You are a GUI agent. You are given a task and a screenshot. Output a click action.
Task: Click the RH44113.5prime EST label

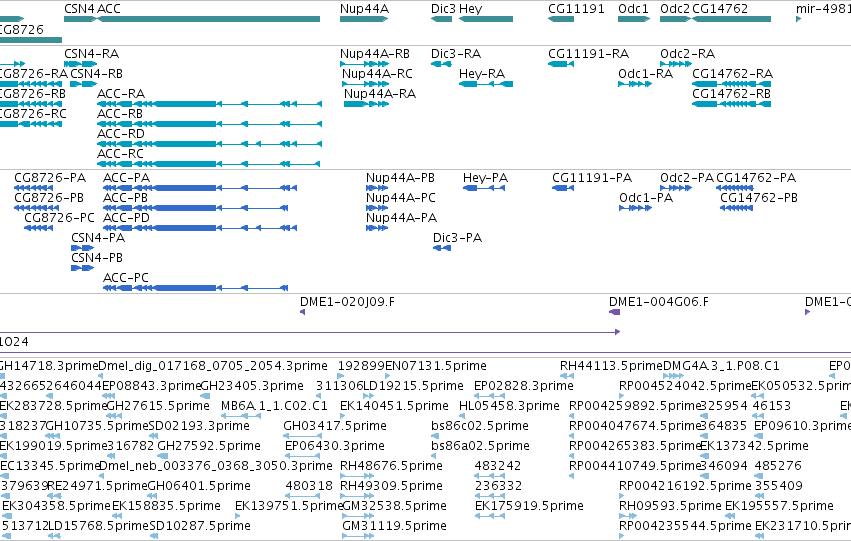click(x=612, y=365)
